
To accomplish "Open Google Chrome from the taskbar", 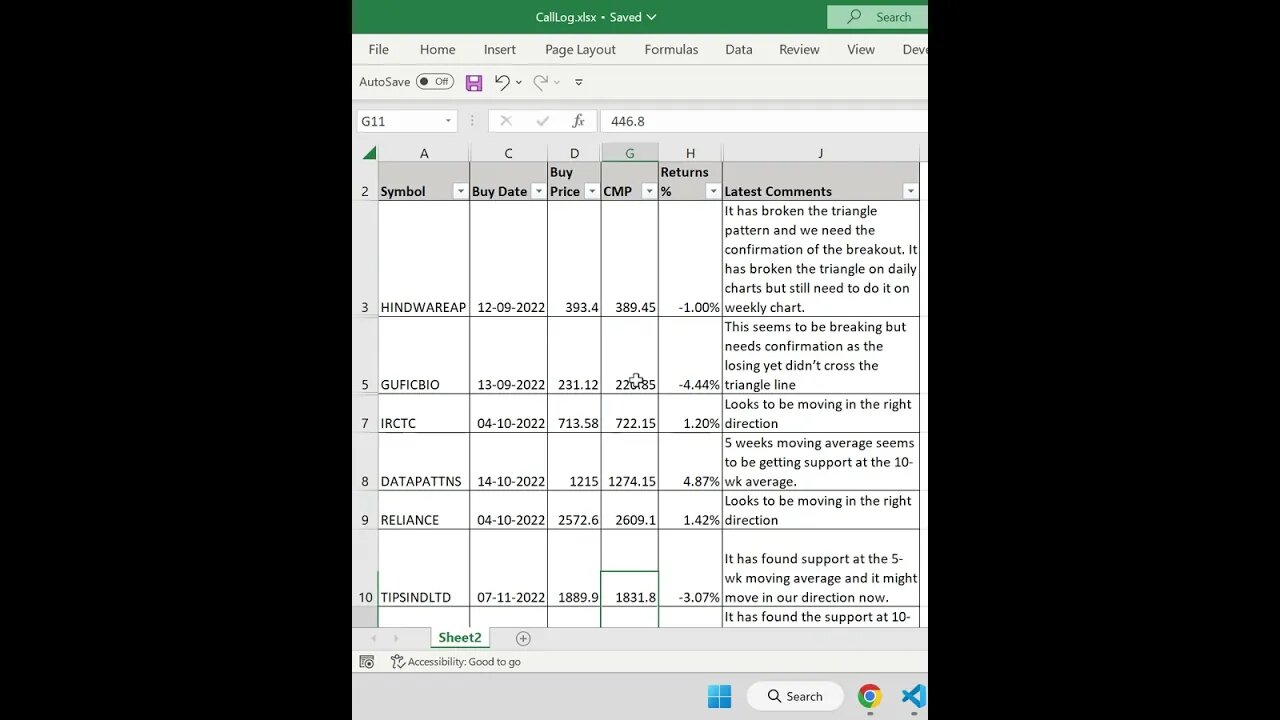I will (x=870, y=696).
